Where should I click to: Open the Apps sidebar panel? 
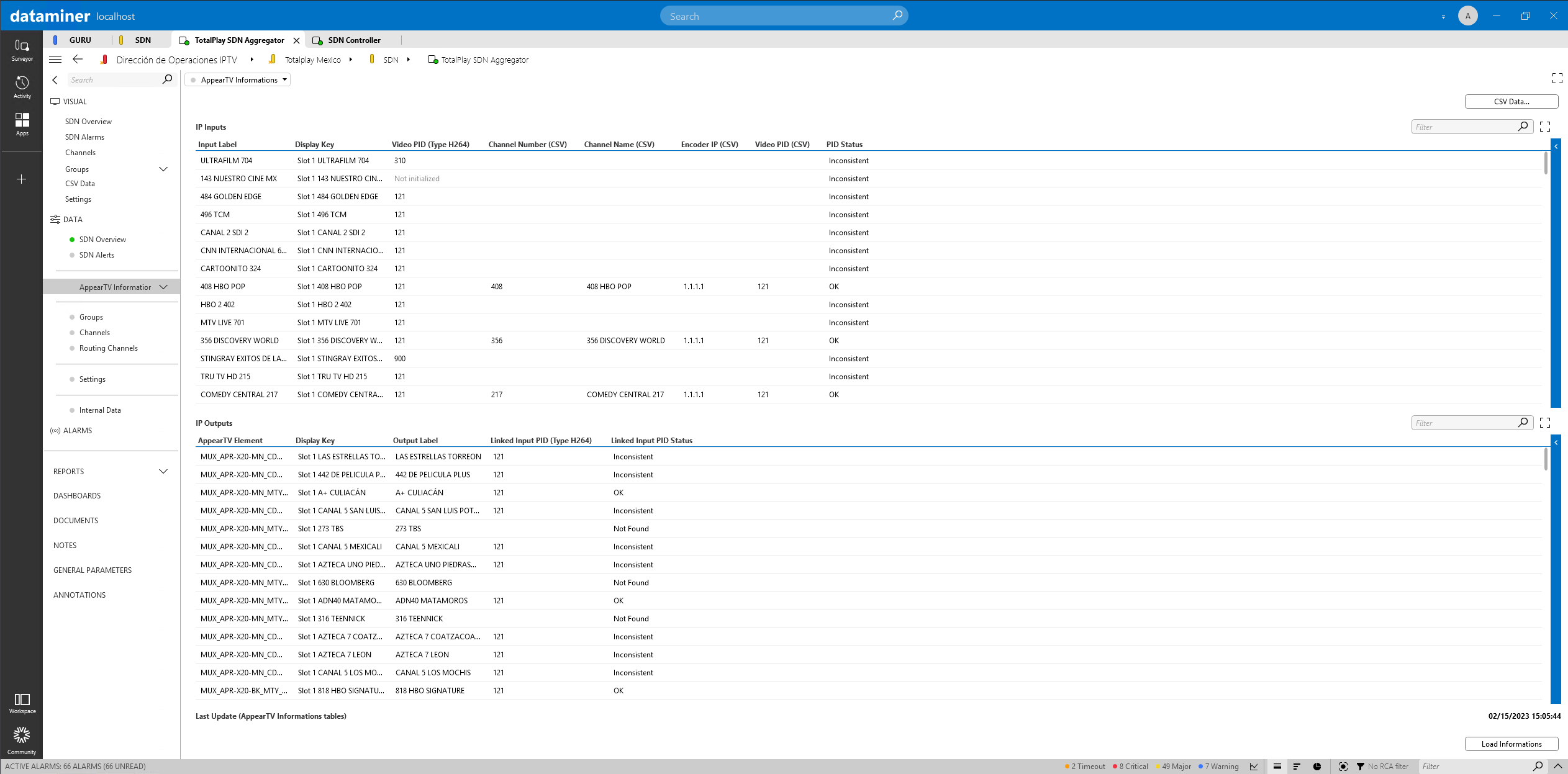pyautogui.click(x=22, y=124)
